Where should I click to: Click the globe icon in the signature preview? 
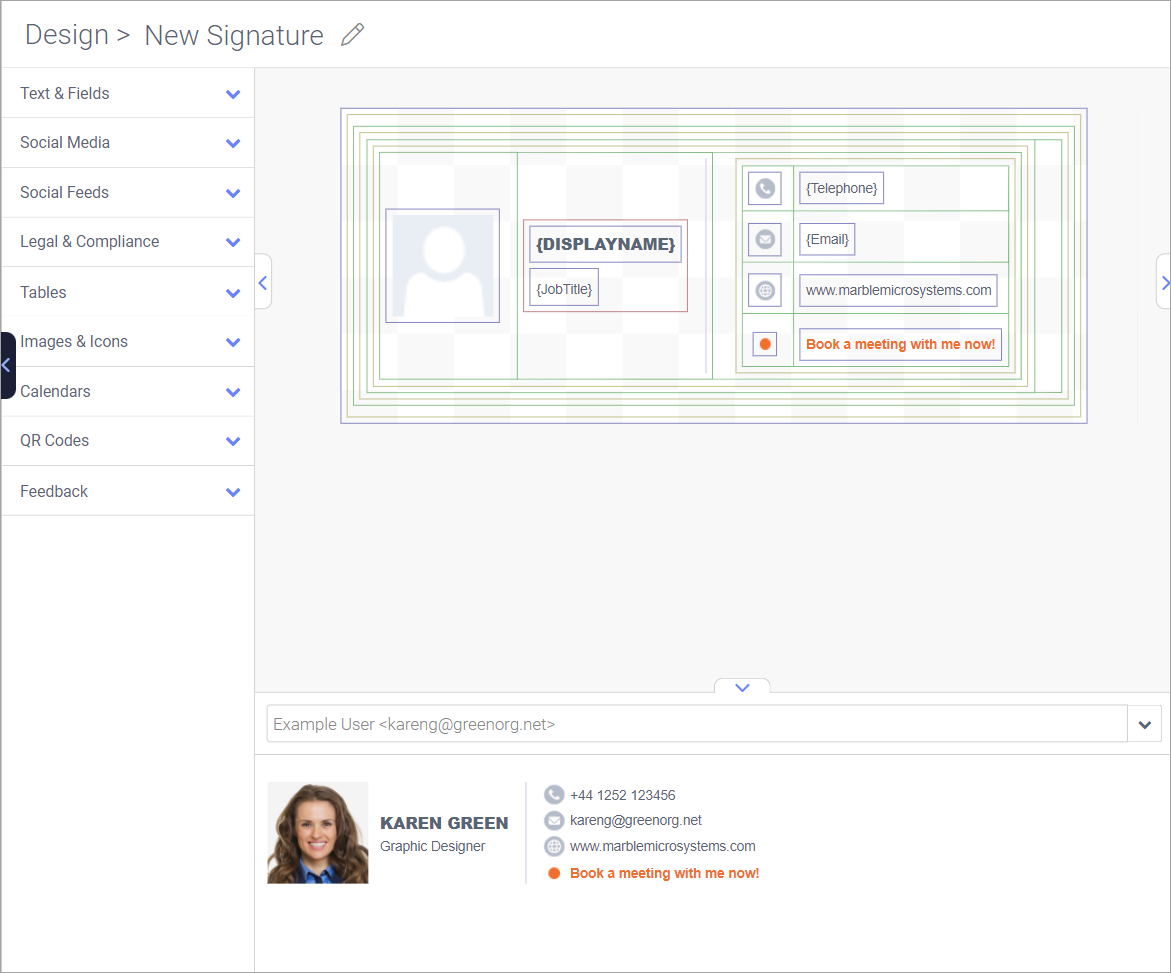(x=554, y=846)
